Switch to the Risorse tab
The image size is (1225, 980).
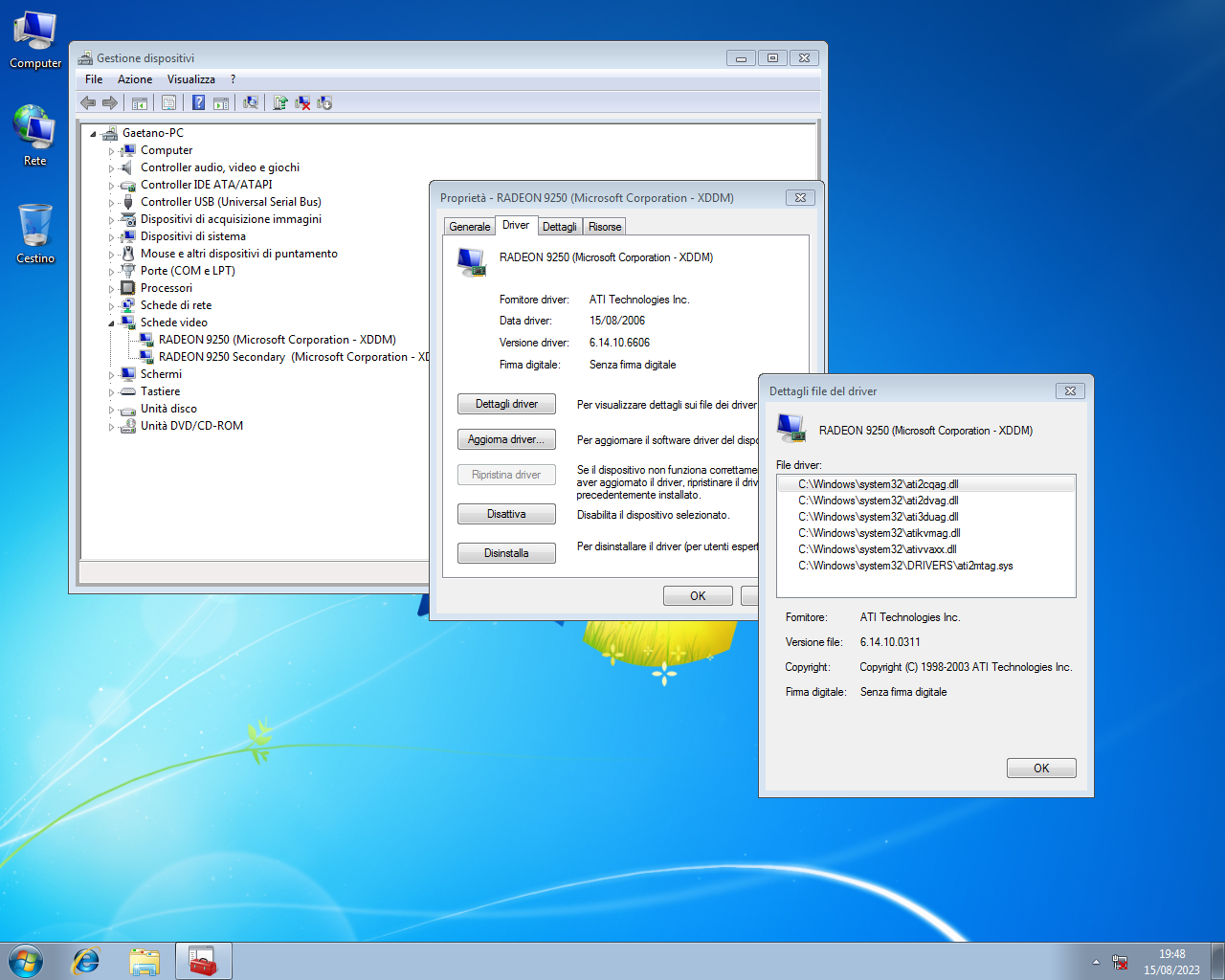[x=604, y=227]
